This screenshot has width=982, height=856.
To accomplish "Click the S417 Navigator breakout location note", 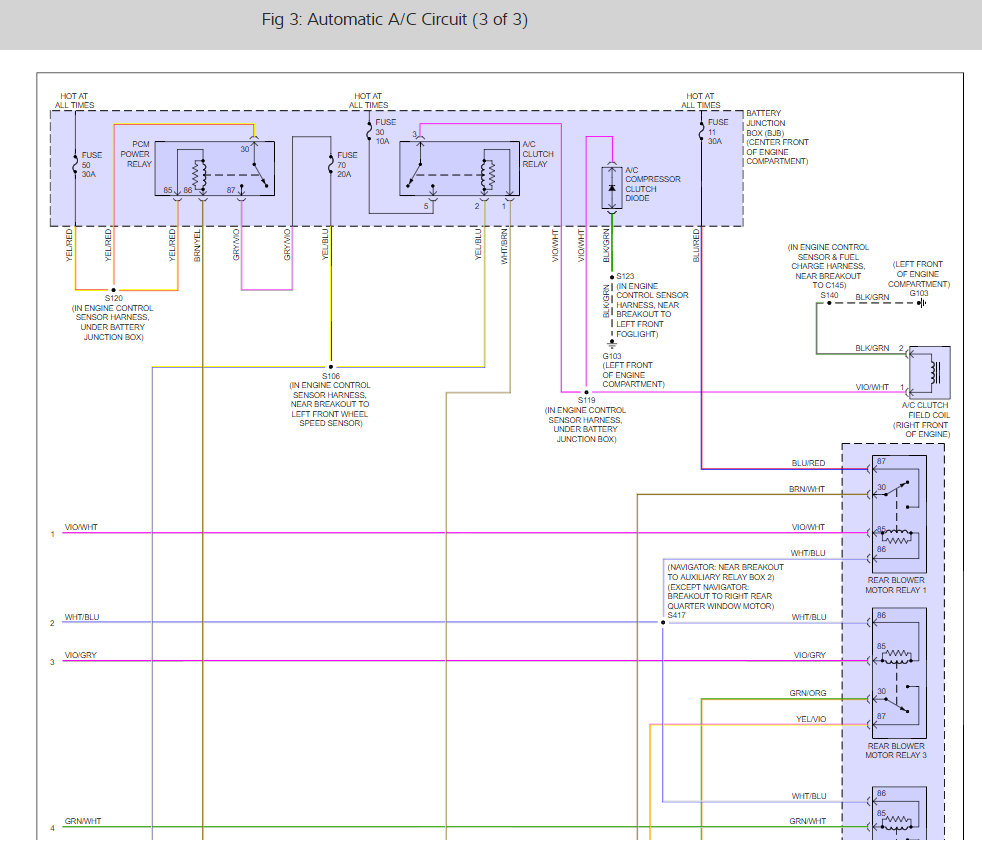I will tap(725, 587).
